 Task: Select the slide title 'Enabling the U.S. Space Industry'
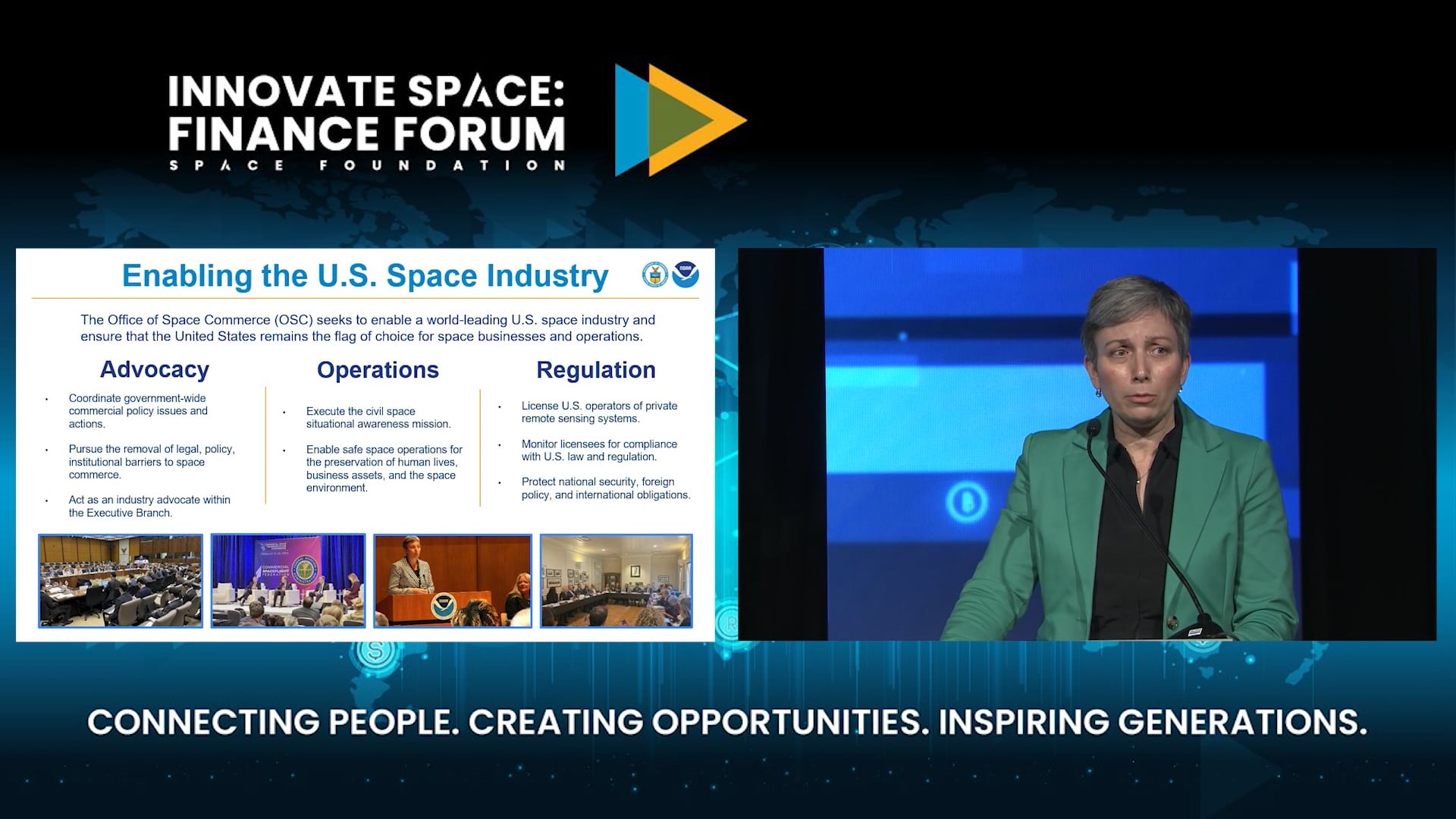pos(365,276)
